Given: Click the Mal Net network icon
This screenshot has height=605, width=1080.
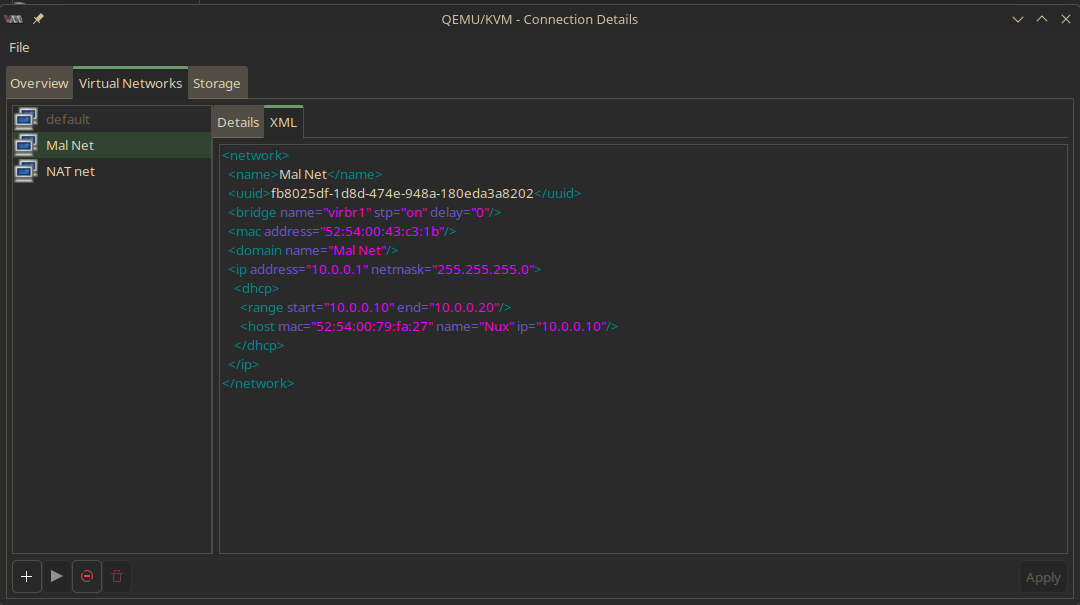Looking at the screenshot, I should 26,145.
